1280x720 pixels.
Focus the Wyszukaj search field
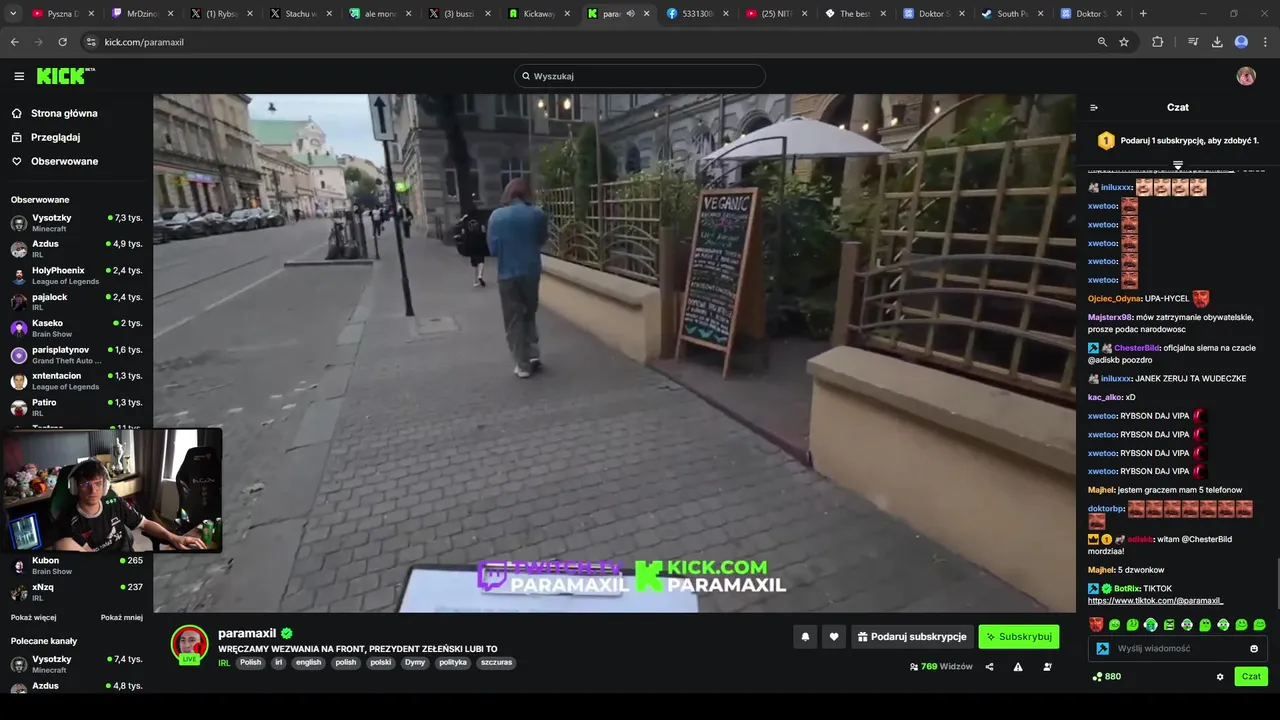(x=640, y=76)
